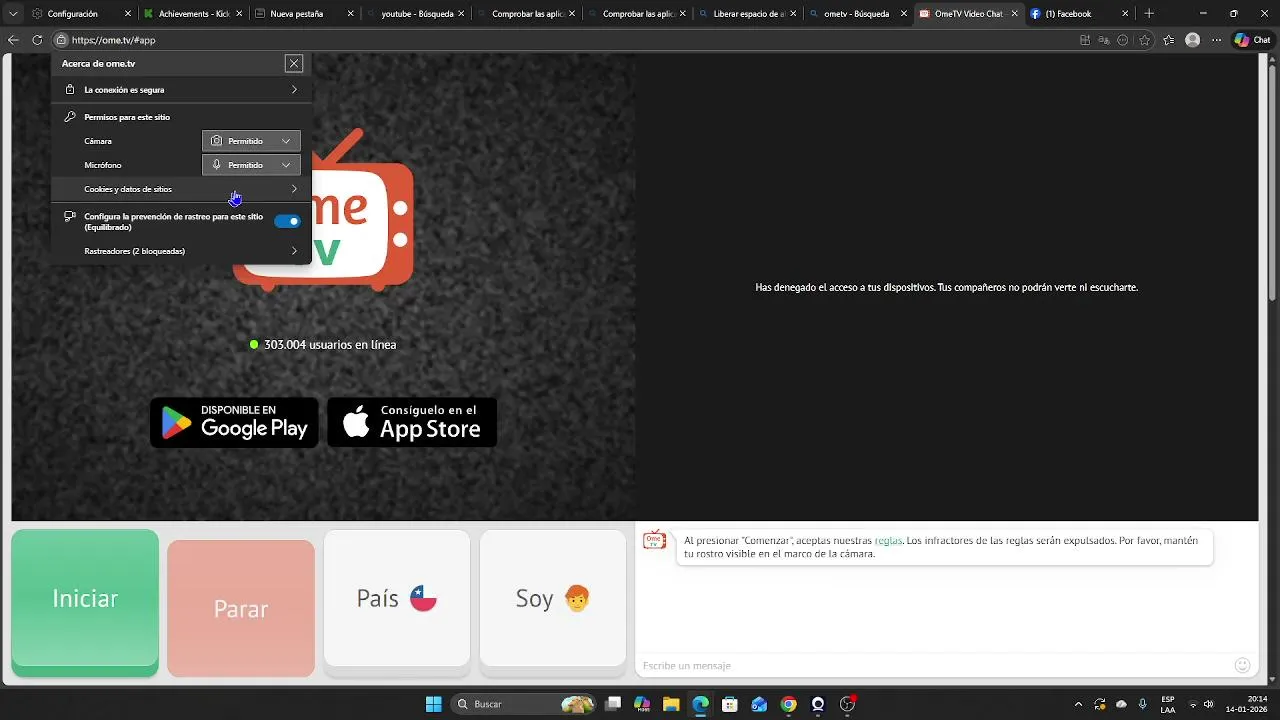Close the Facebook tab
1280x720 pixels.
pos(1126,14)
